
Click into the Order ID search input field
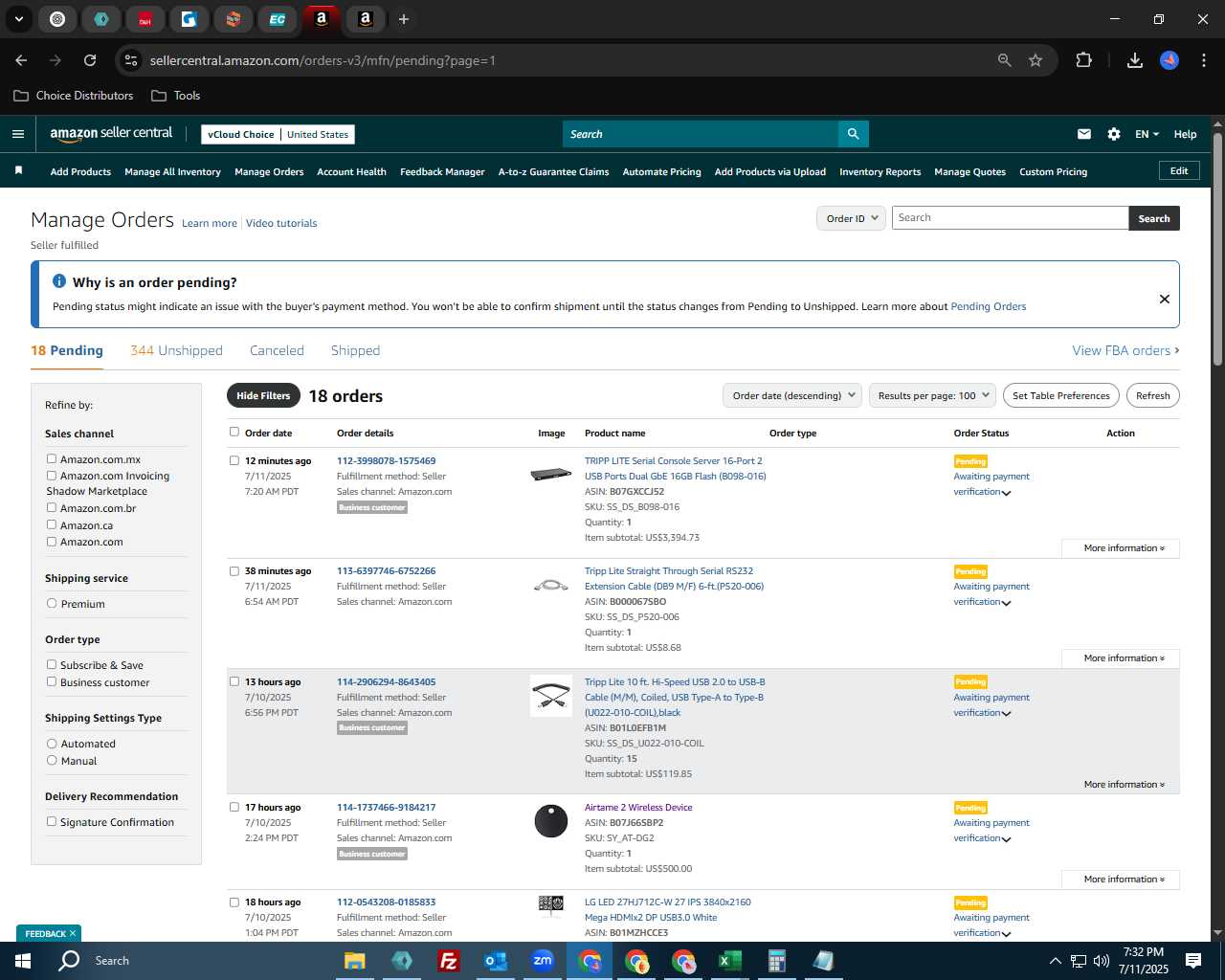tap(1010, 218)
